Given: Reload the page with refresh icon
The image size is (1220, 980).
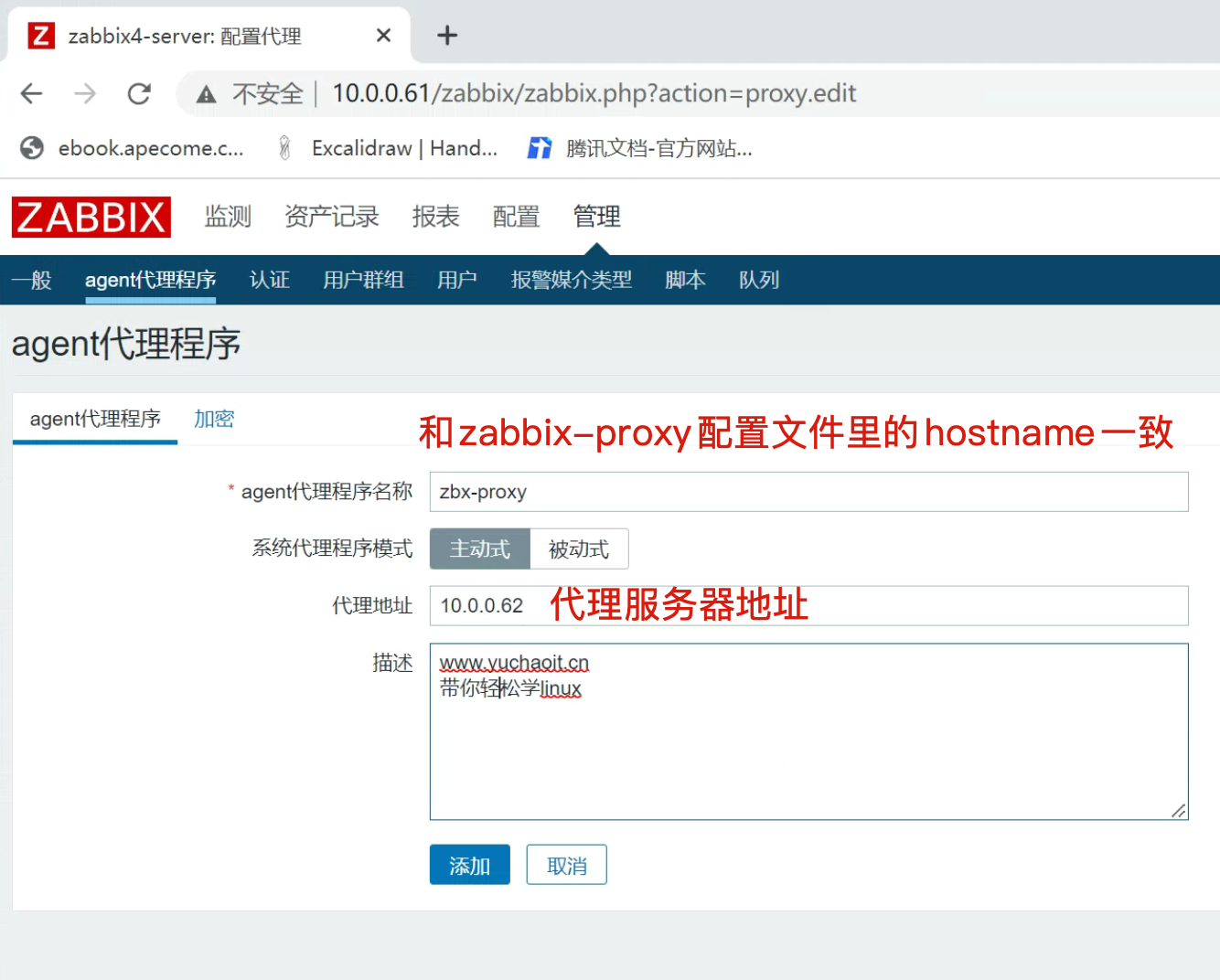Looking at the screenshot, I should 139,93.
